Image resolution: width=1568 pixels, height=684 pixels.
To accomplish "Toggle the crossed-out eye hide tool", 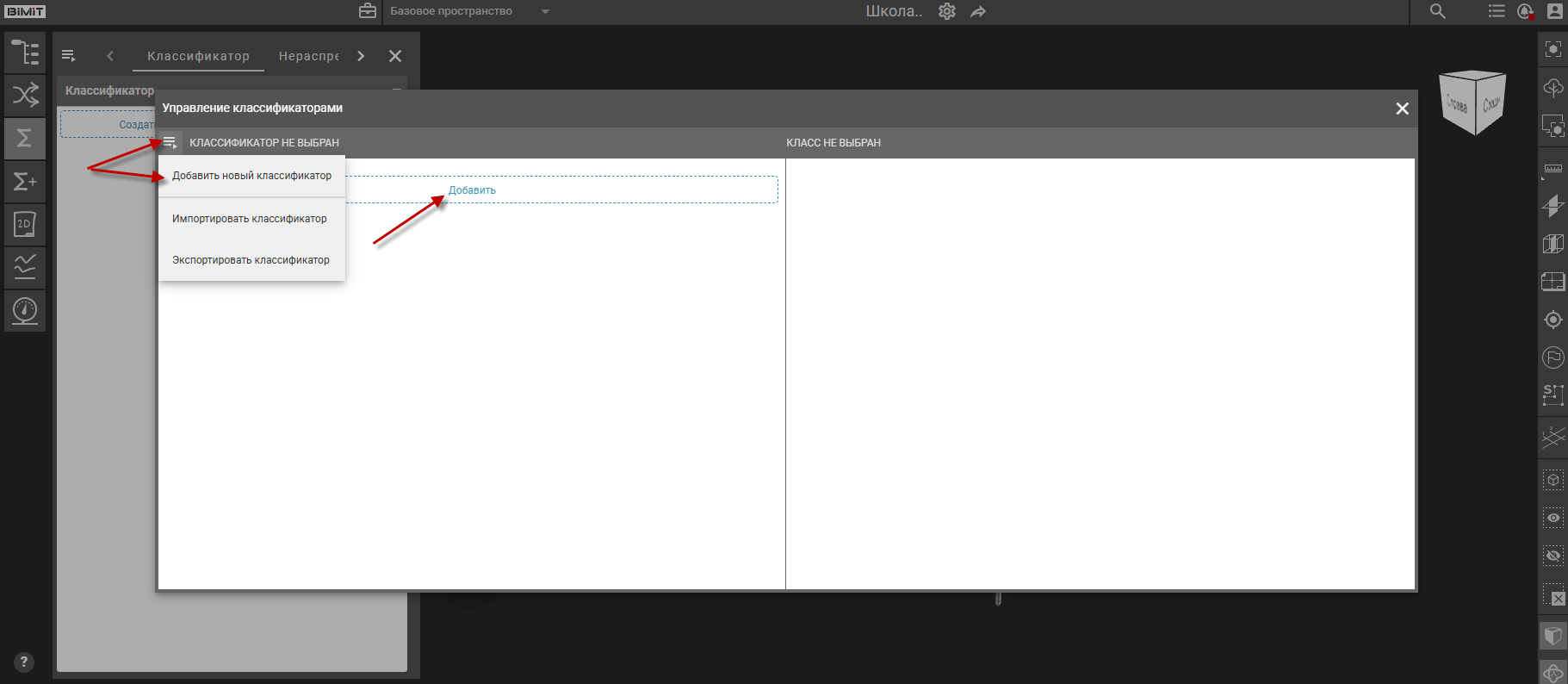I will [x=1553, y=556].
